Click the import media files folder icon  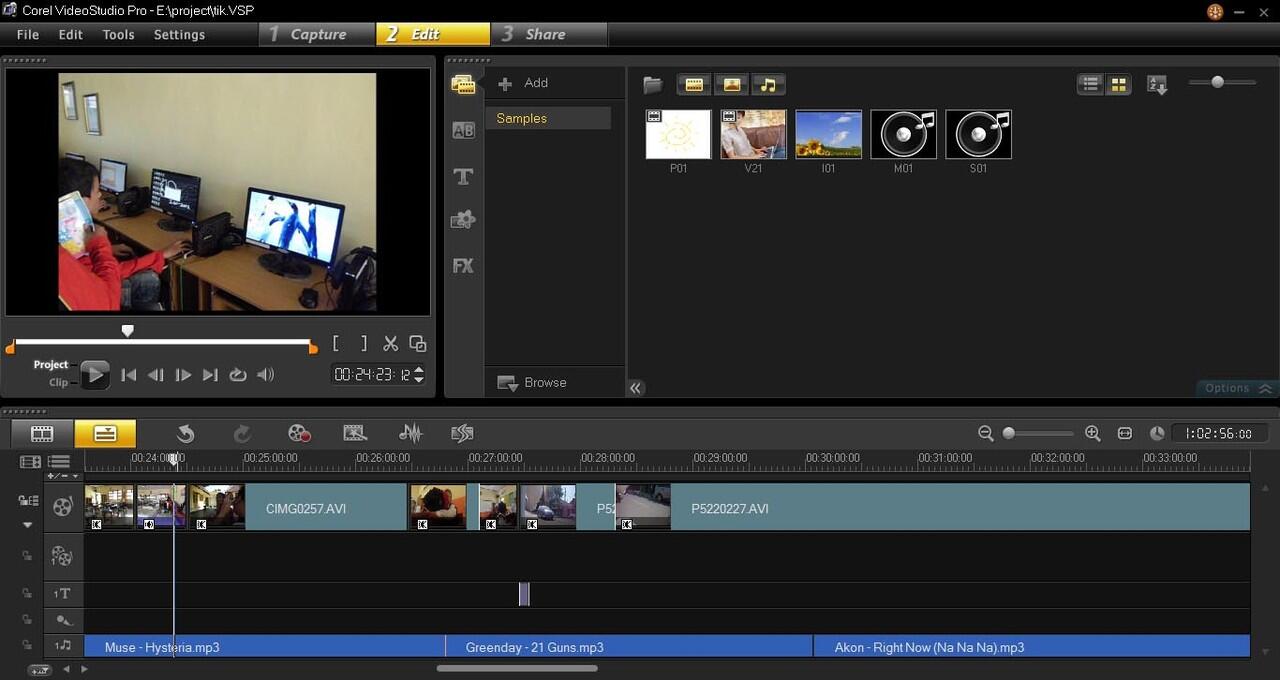653,84
